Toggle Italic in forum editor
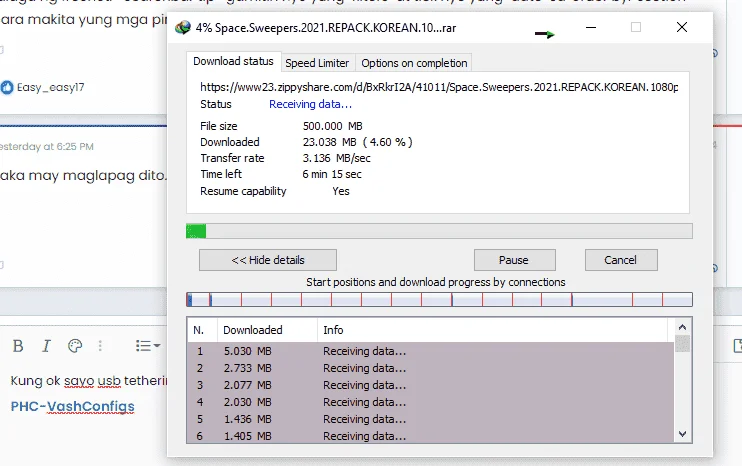This screenshot has height=466, width=742. point(46,346)
